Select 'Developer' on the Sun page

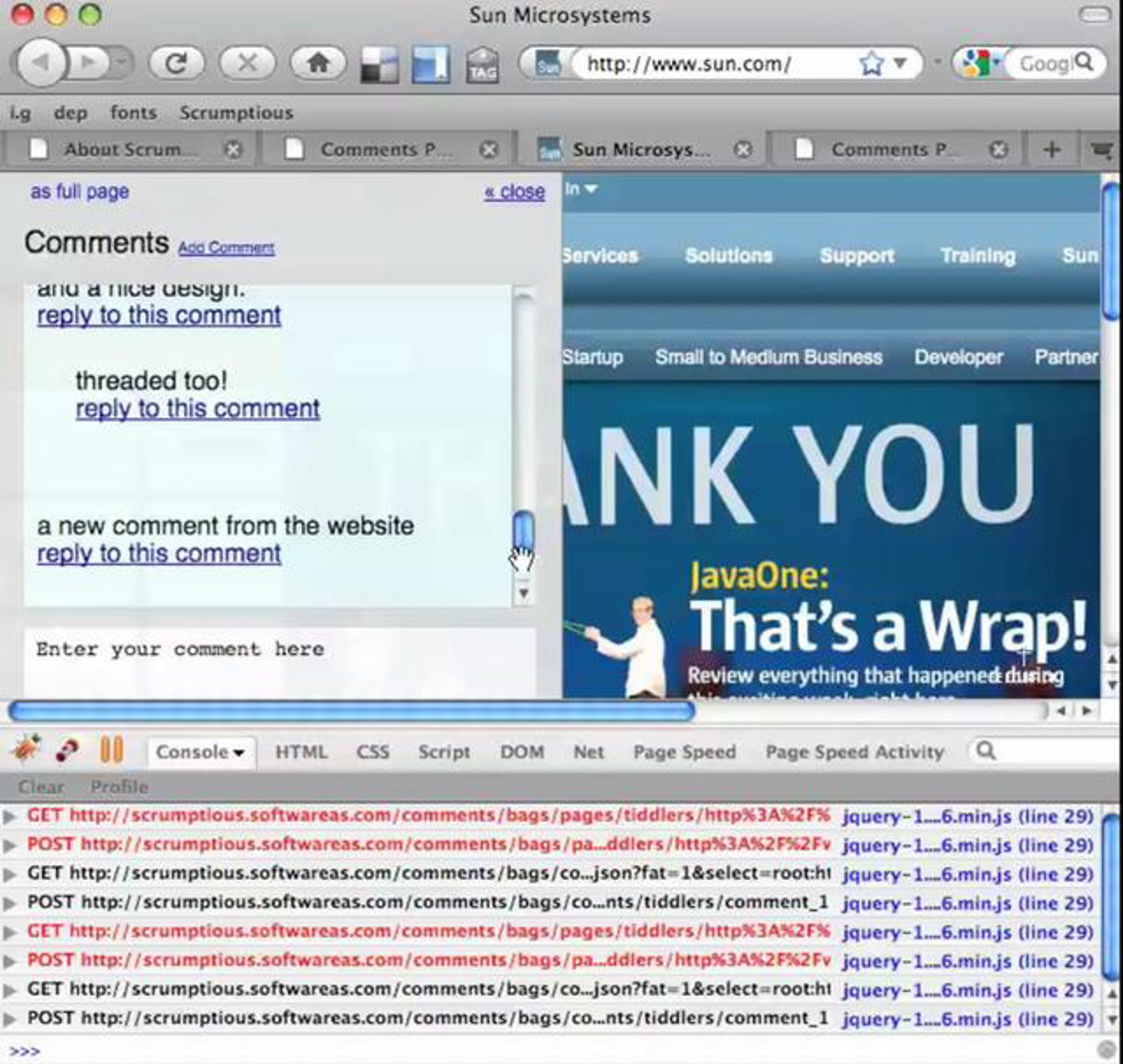[x=959, y=357]
